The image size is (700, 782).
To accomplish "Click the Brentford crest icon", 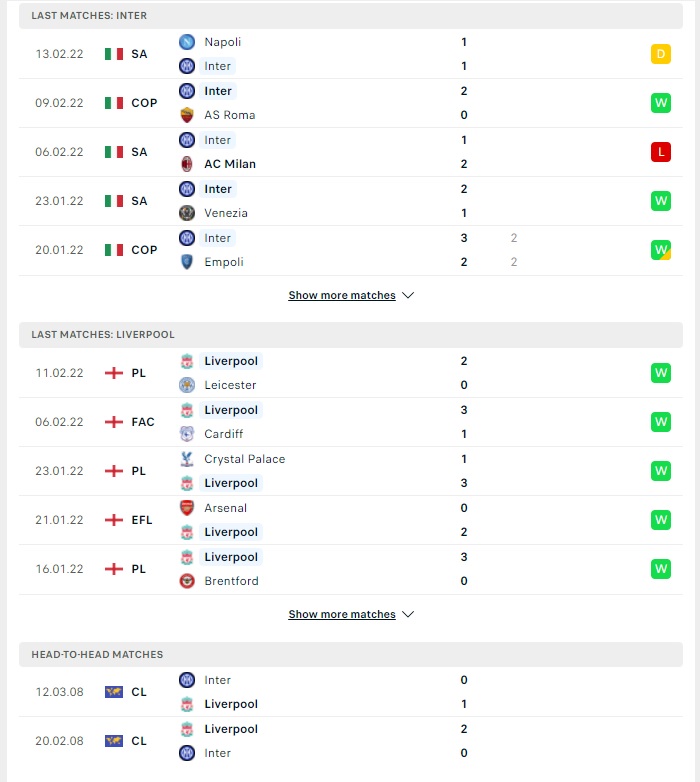I will pos(186,581).
